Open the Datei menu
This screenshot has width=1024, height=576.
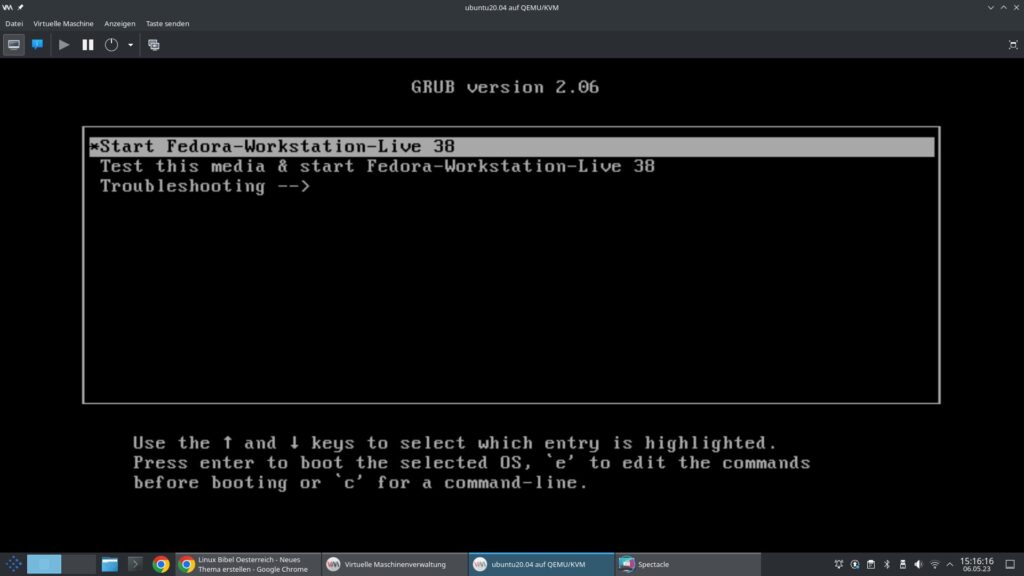pos(14,24)
